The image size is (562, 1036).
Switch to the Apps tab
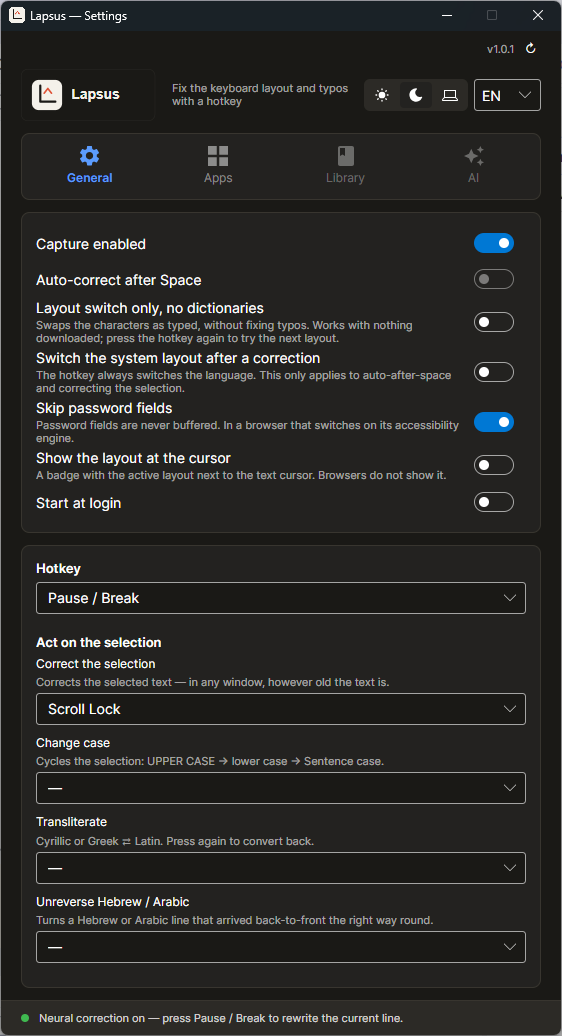tap(218, 166)
